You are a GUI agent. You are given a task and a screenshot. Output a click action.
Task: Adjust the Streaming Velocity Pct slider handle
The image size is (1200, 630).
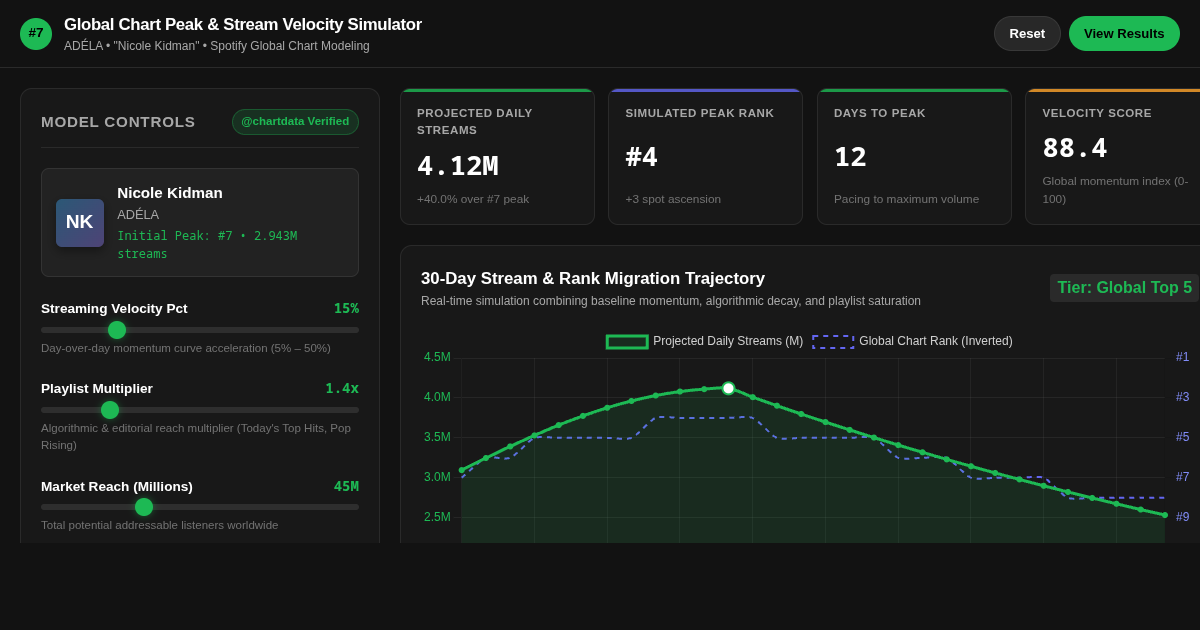pos(117,330)
